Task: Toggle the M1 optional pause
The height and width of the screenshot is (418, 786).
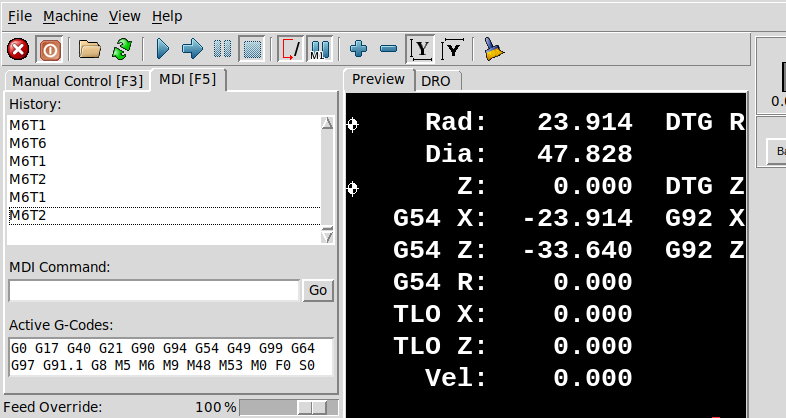Action: coord(320,49)
